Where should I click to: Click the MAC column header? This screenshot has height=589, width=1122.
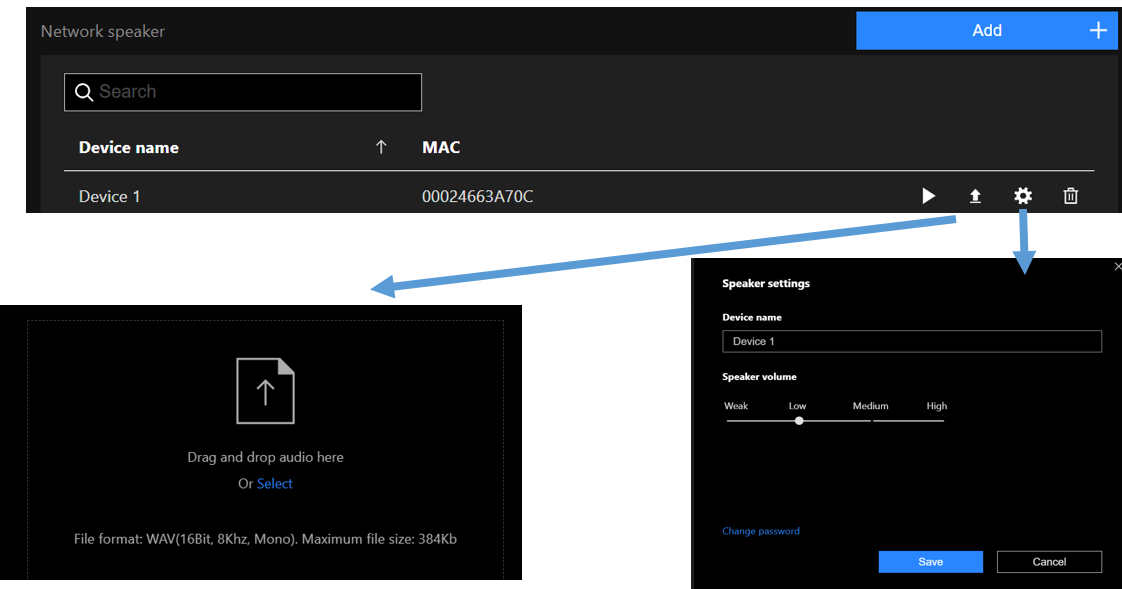click(441, 147)
